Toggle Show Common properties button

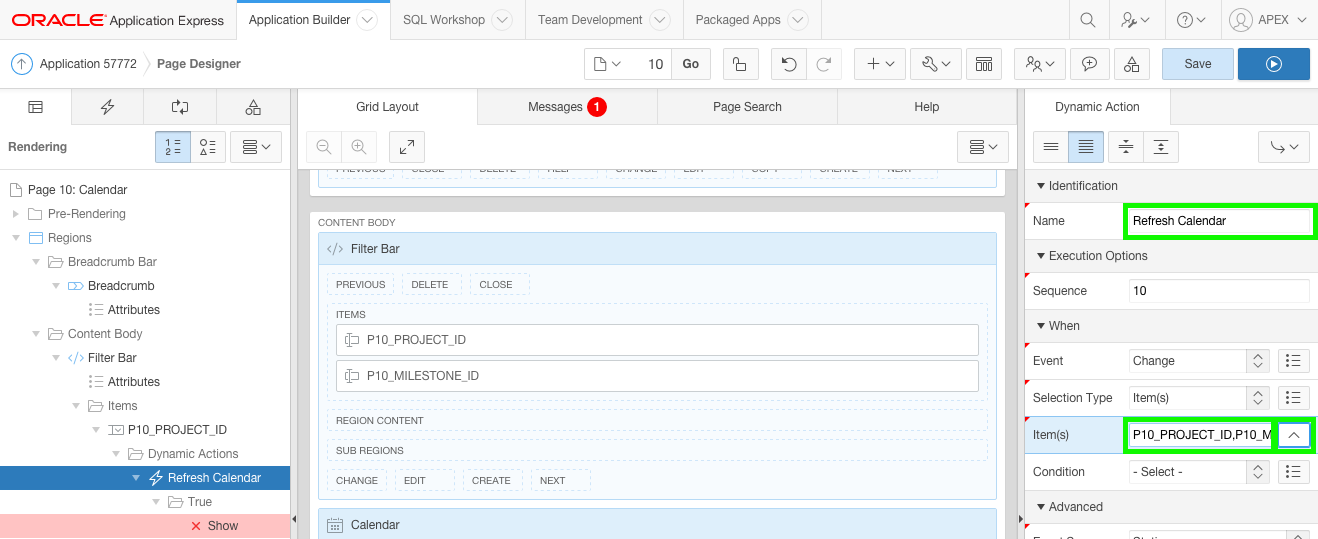pos(1051,147)
